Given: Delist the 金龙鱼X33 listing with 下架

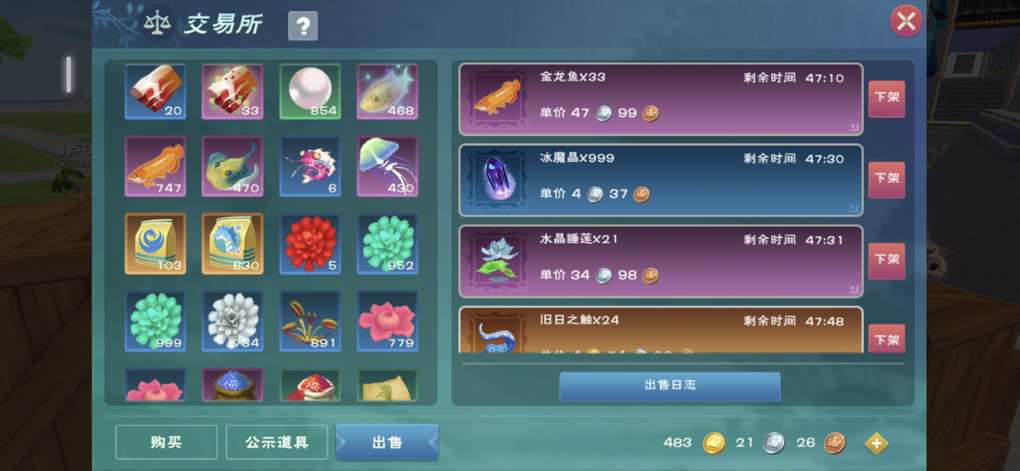Looking at the screenshot, I should pyautogui.click(x=887, y=99).
